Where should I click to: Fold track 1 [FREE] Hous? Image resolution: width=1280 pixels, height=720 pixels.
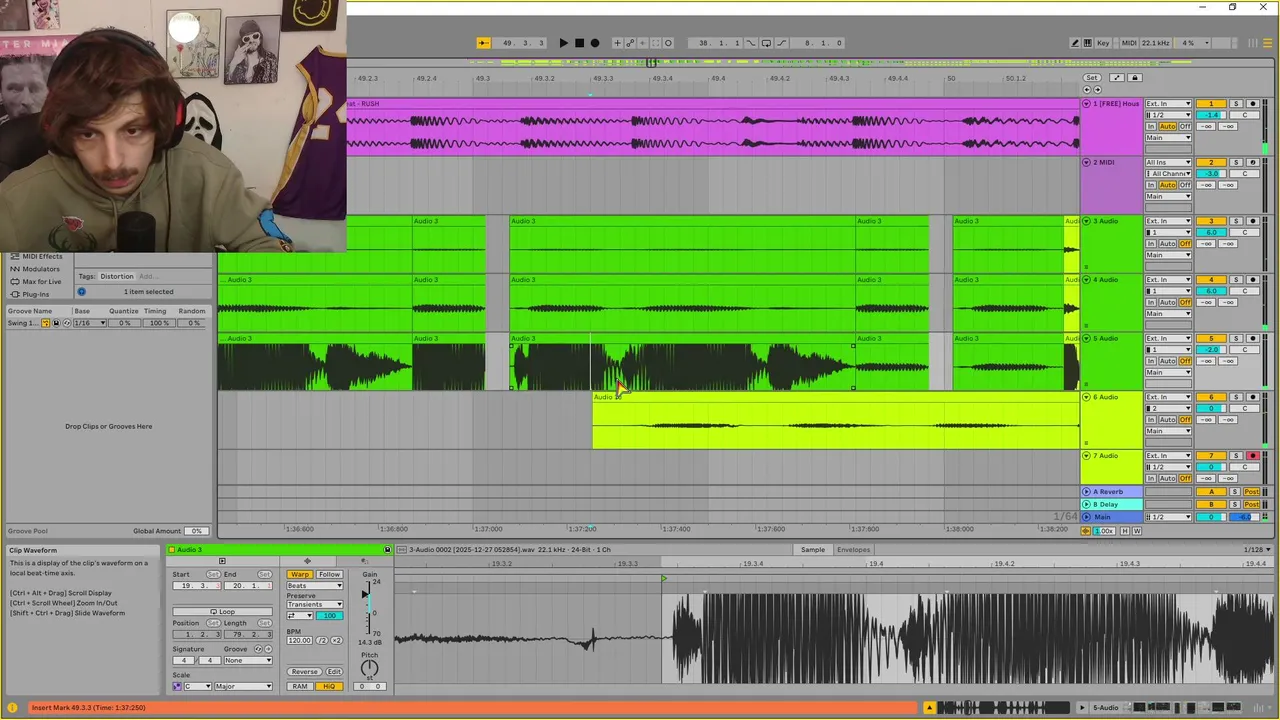1086,104
